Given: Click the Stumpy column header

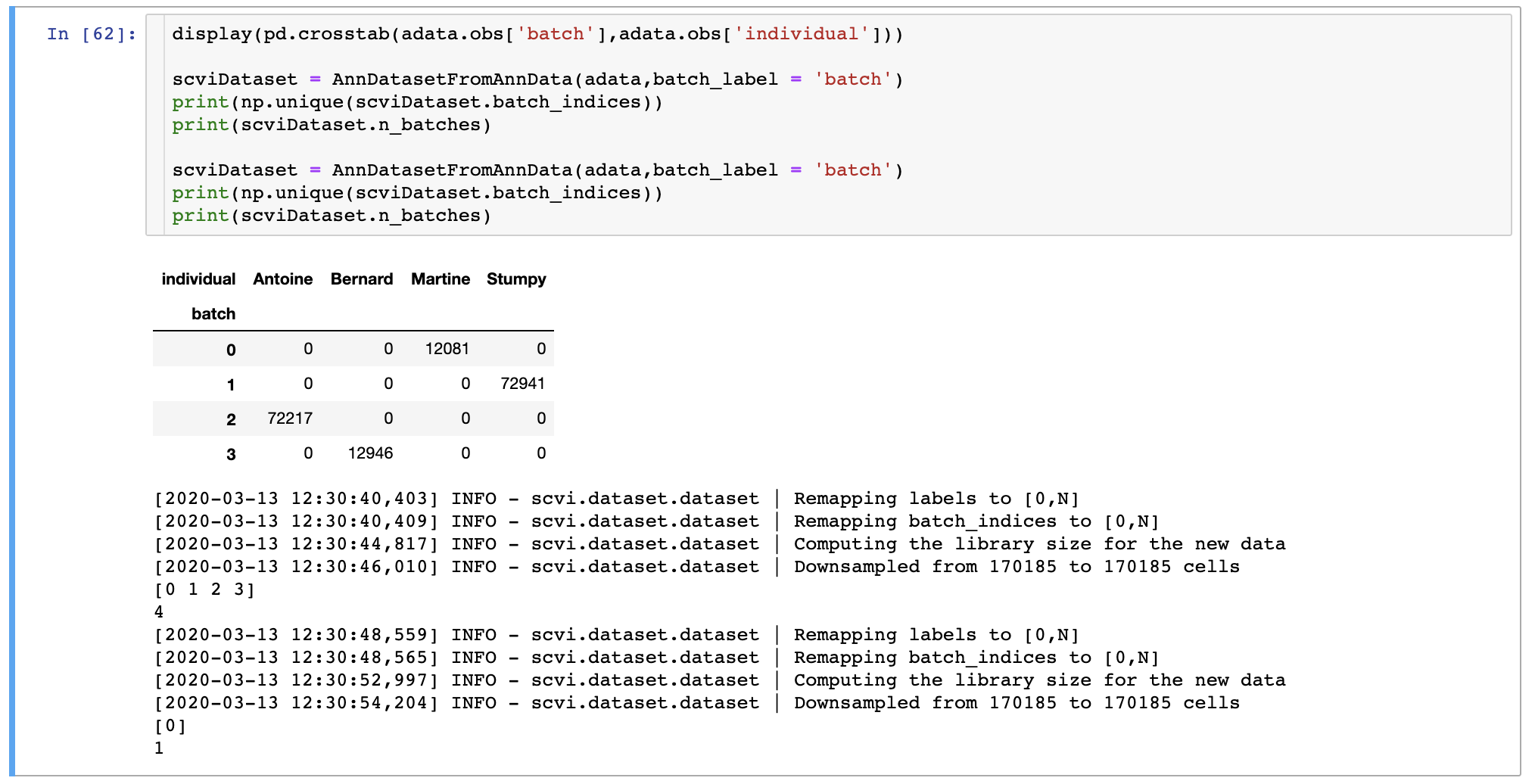Looking at the screenshot, I should [x=516, y=279].
